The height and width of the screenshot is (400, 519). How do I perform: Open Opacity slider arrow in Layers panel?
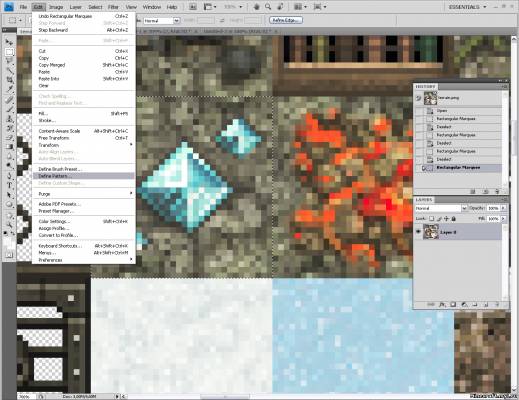[x=503, y=208]
